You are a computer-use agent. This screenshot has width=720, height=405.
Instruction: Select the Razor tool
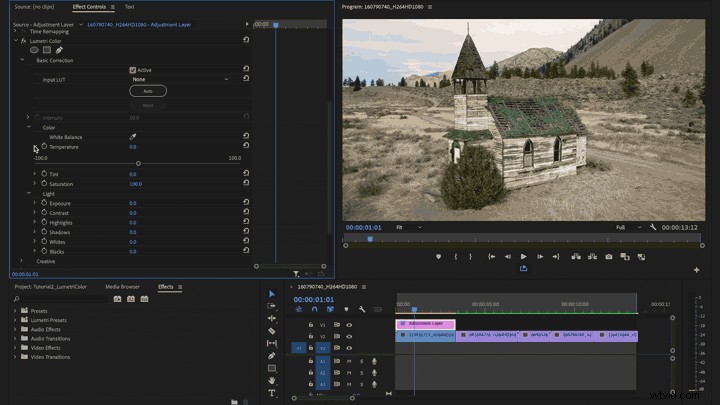pyautogui.click(x=272, y=331)
